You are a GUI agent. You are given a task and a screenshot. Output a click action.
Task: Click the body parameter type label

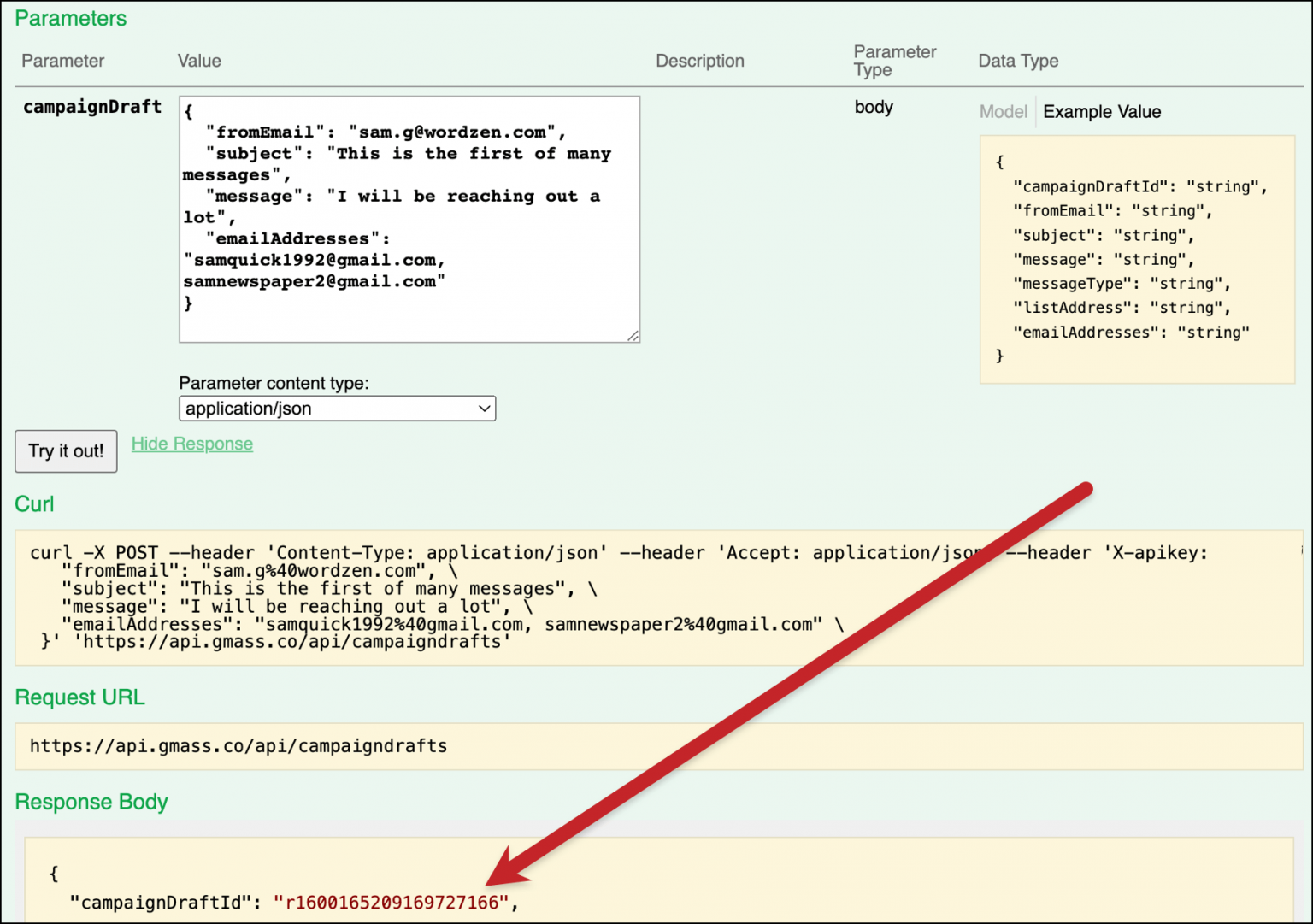[x=873, y=108]
